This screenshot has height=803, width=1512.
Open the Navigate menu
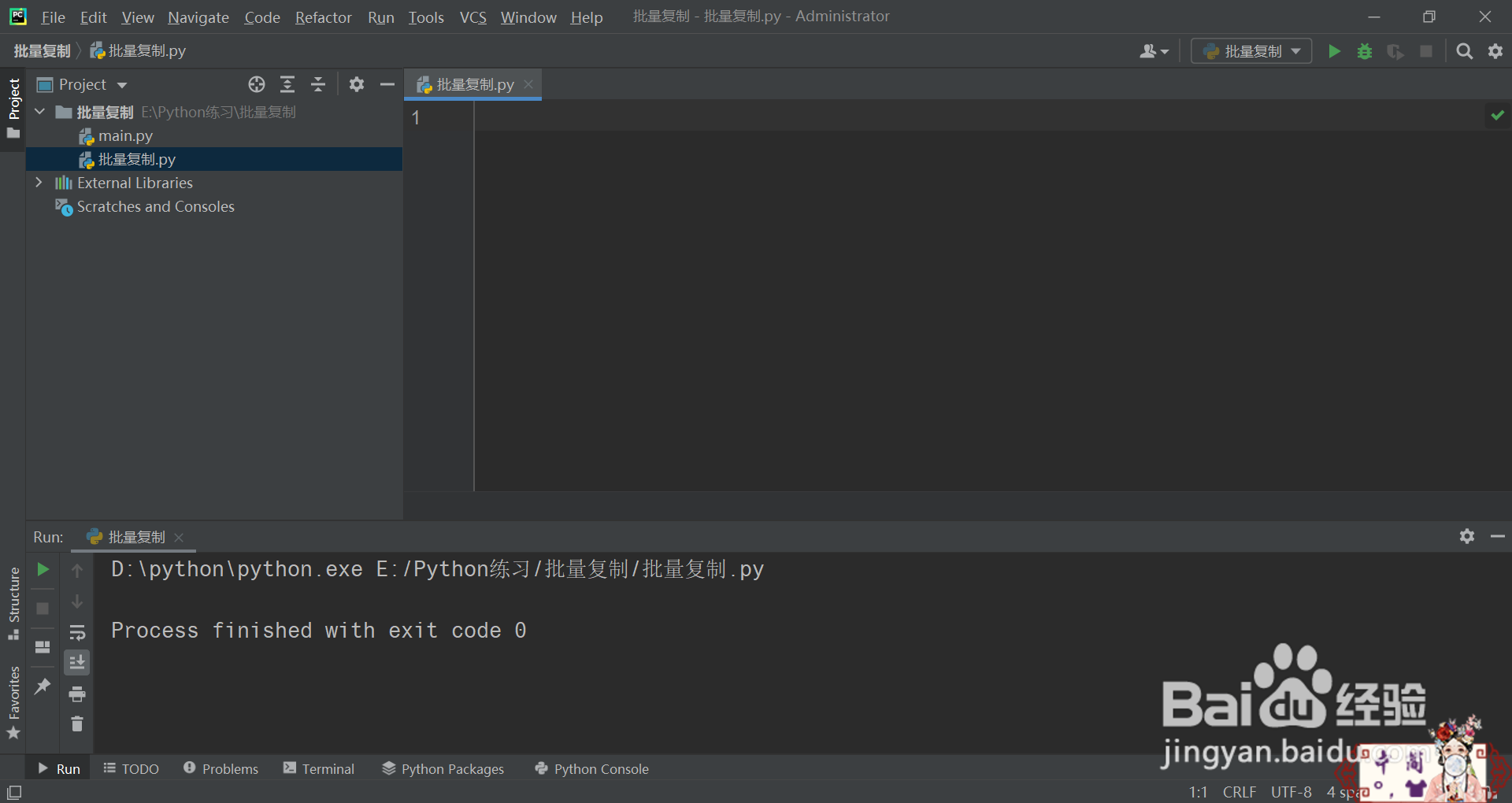point(198,17)
